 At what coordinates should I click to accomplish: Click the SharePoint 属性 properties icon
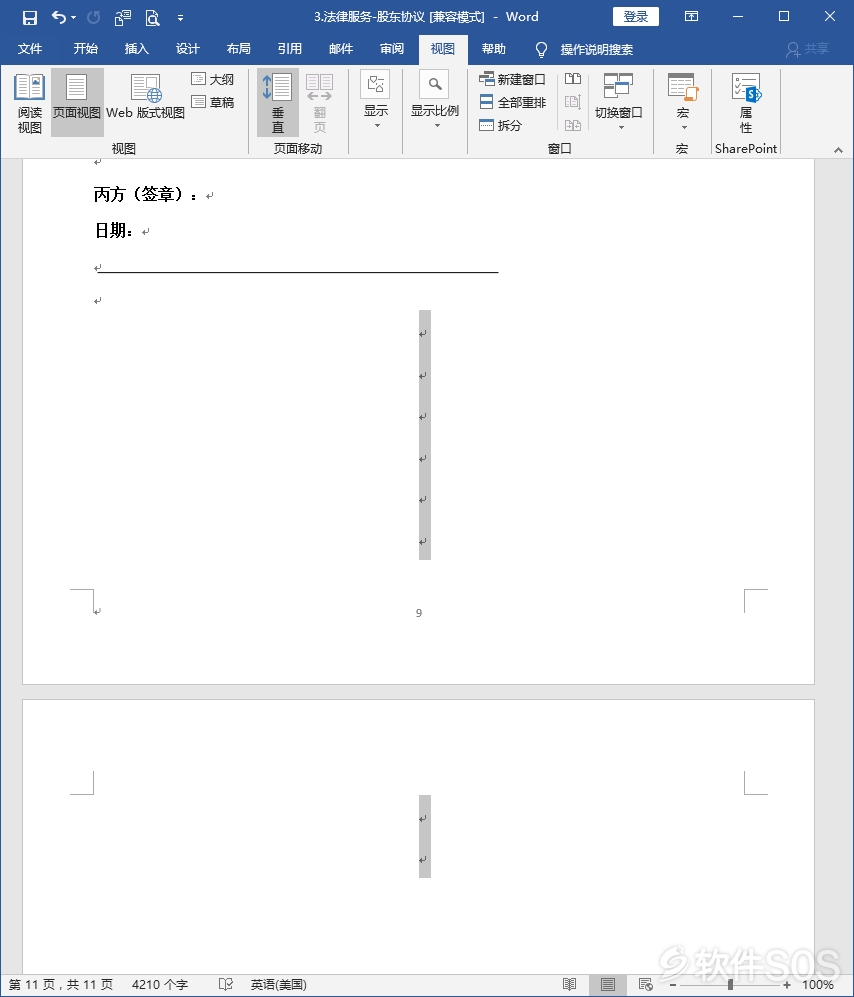click(746, 102)
